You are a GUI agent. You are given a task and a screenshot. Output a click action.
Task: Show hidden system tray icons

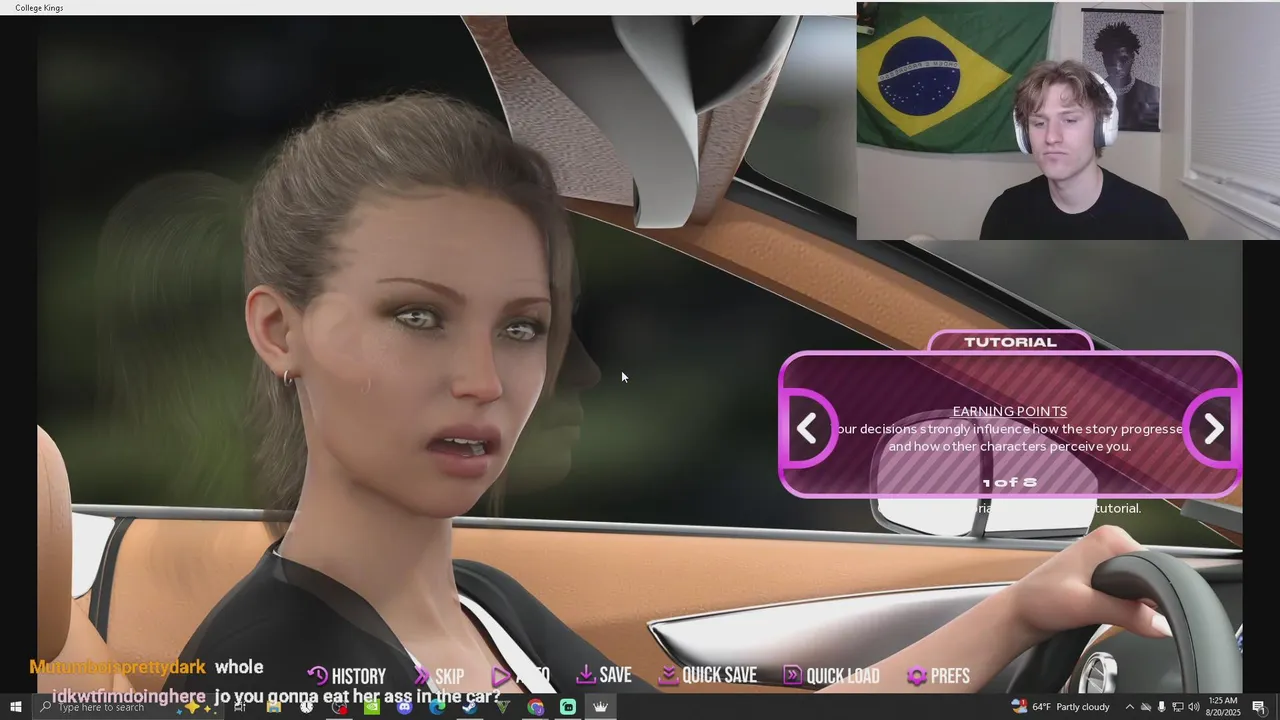tap(1130, 707)
